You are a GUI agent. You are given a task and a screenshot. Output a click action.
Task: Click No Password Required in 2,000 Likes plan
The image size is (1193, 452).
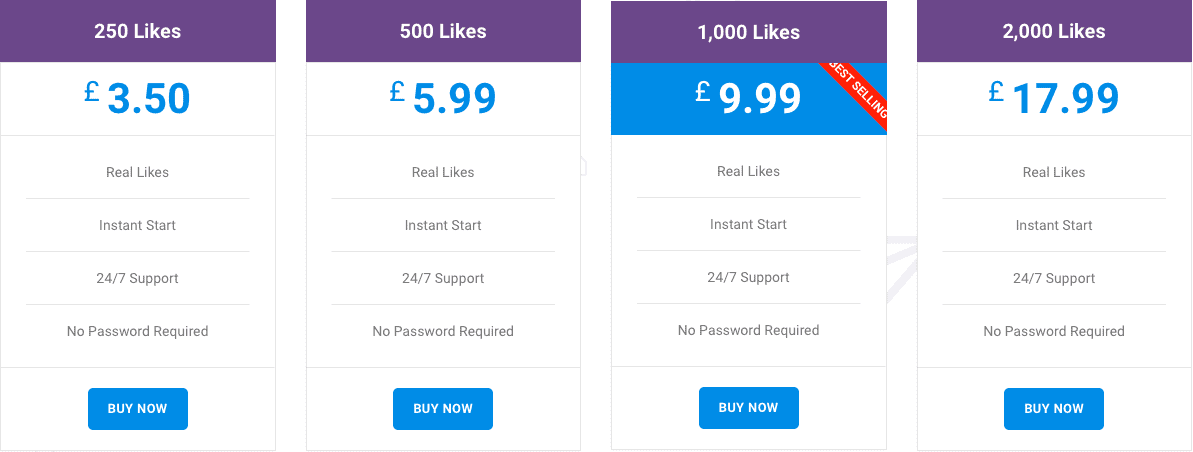pos(1054,332)
